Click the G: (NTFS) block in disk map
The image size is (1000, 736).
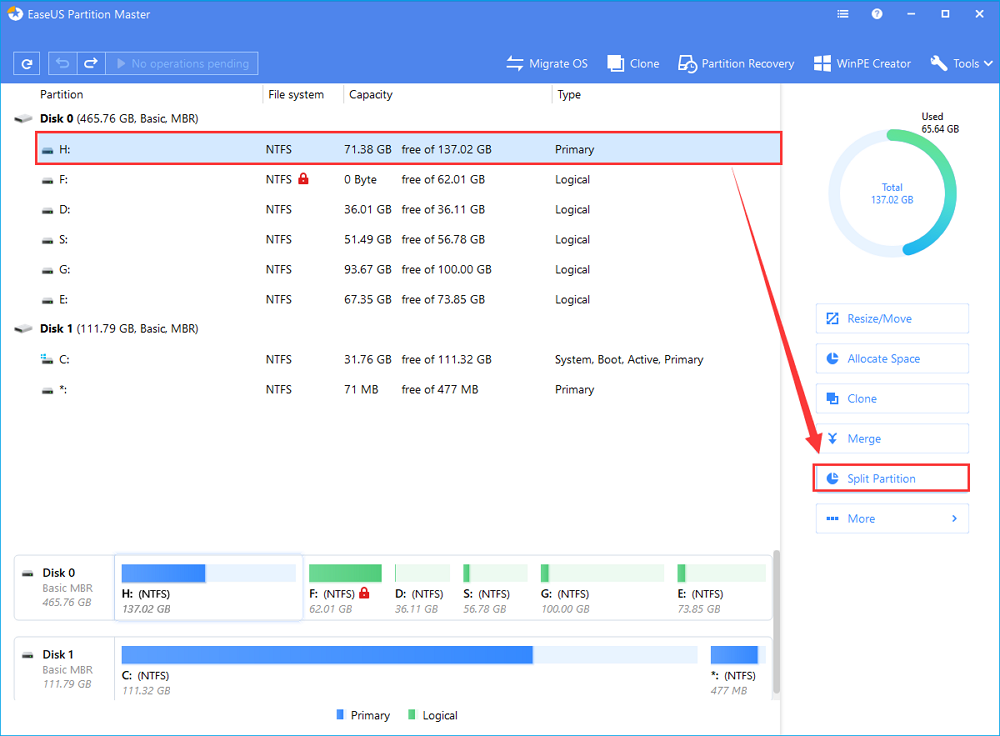point(601,587)
